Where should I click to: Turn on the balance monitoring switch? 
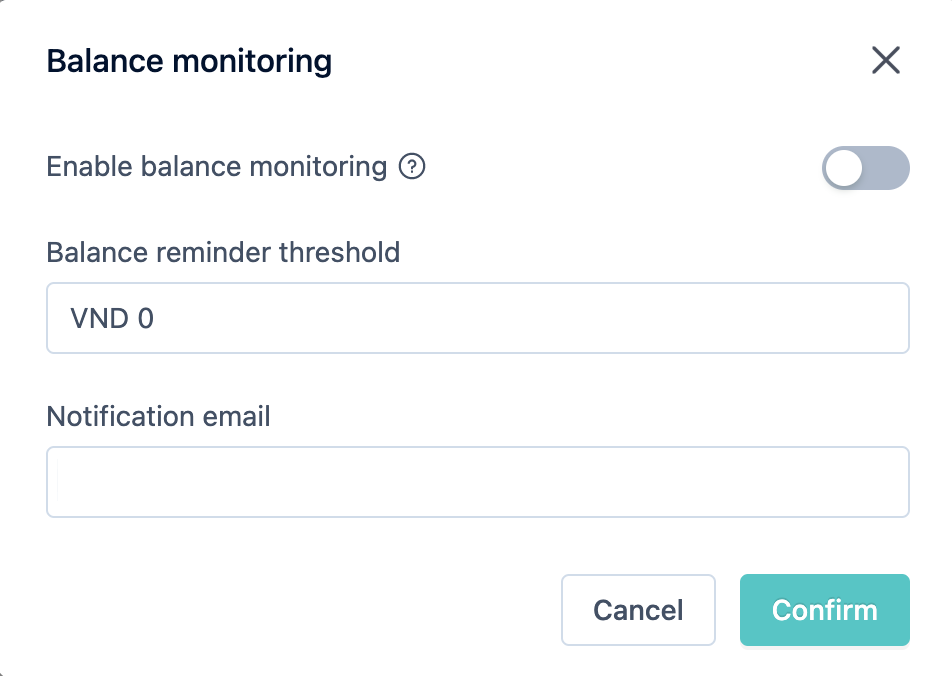866,168
